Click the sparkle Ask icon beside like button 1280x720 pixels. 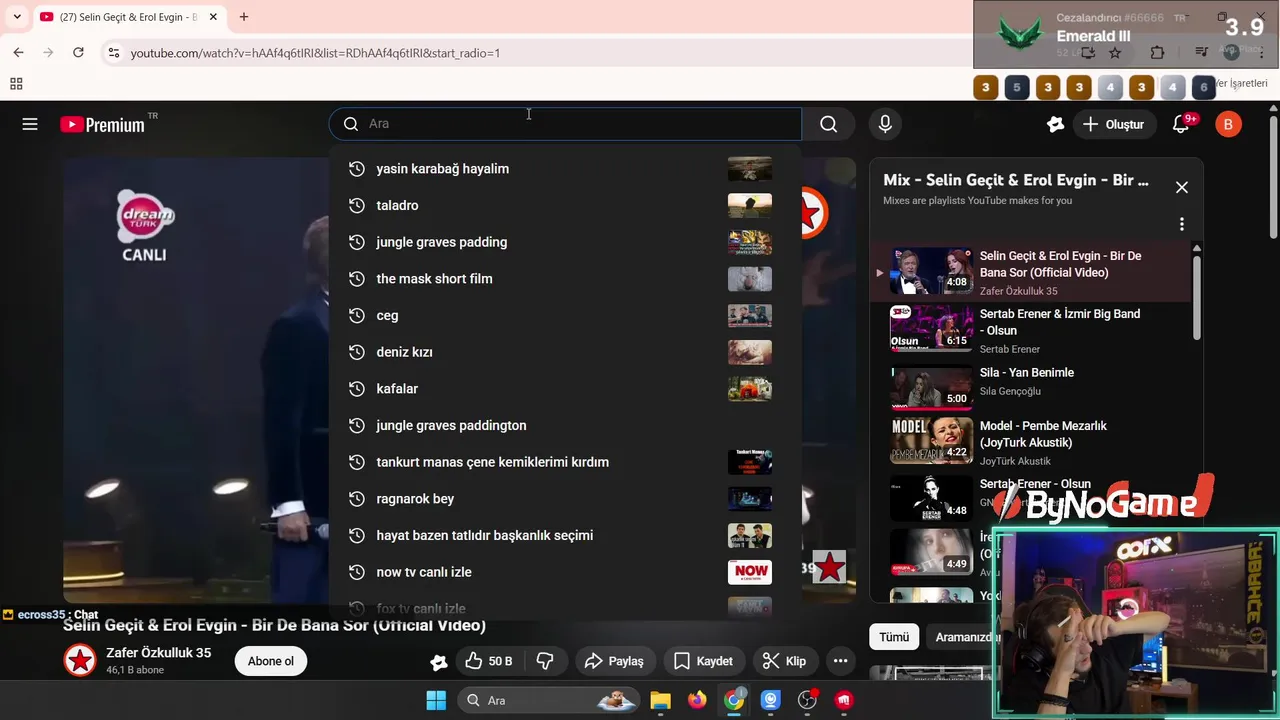[x=438, y=661]
